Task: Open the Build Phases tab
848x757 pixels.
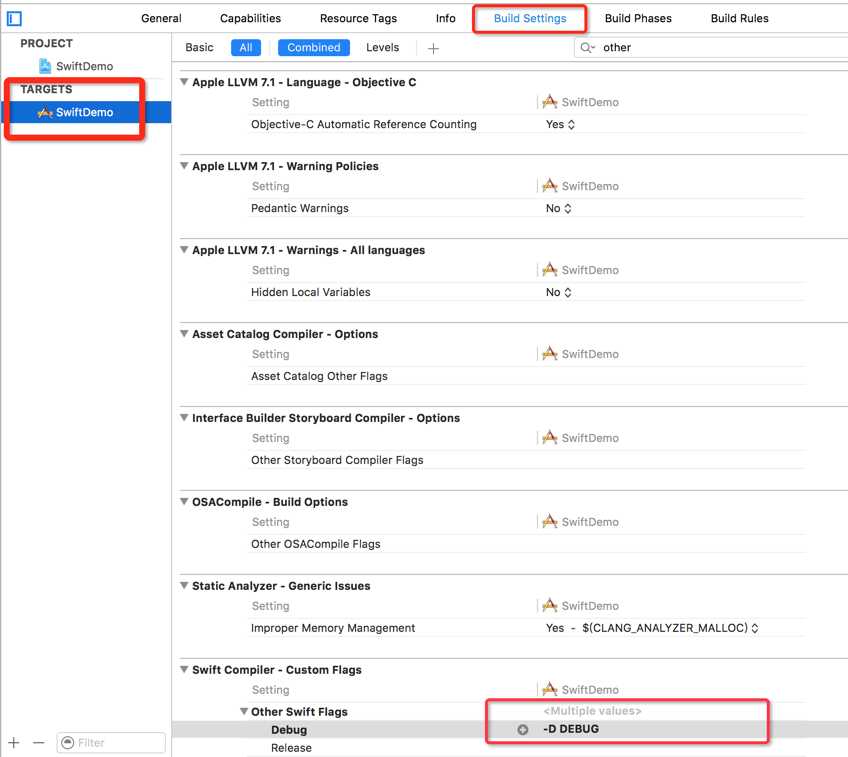Action: [x=638, y=18]
